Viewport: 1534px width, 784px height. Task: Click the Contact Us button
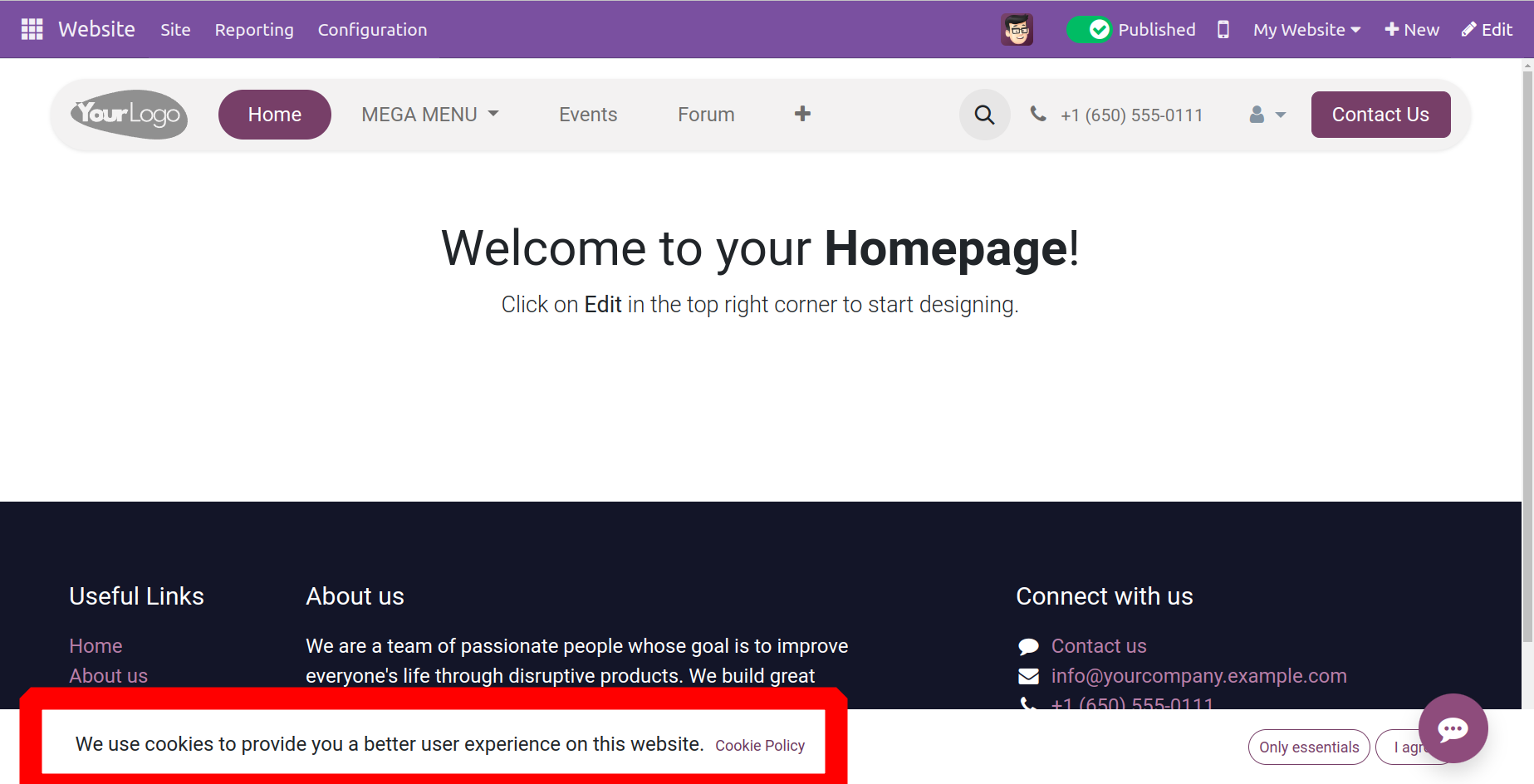(1380, 115)
